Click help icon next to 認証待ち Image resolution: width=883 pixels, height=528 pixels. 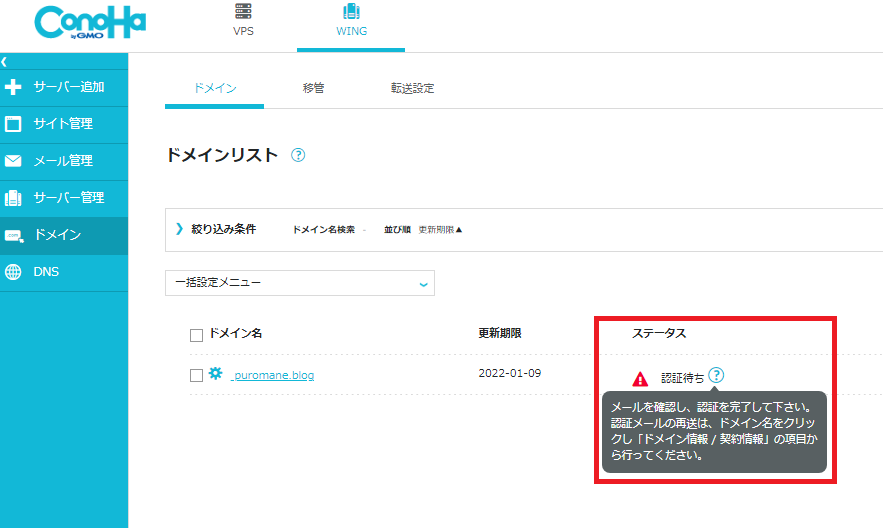tap(716, 375)
